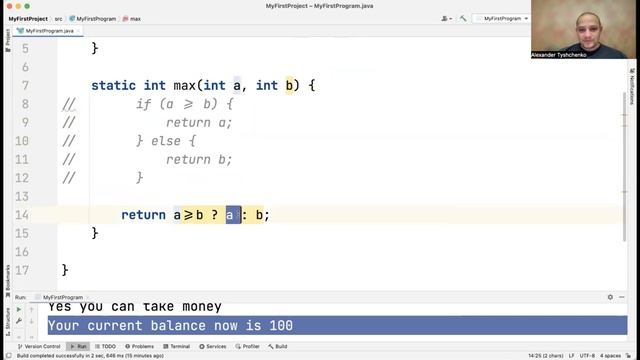Open the user account icon menu
Image resolution: width=640 pixels, height=360 pixels.
click(447, 18)
